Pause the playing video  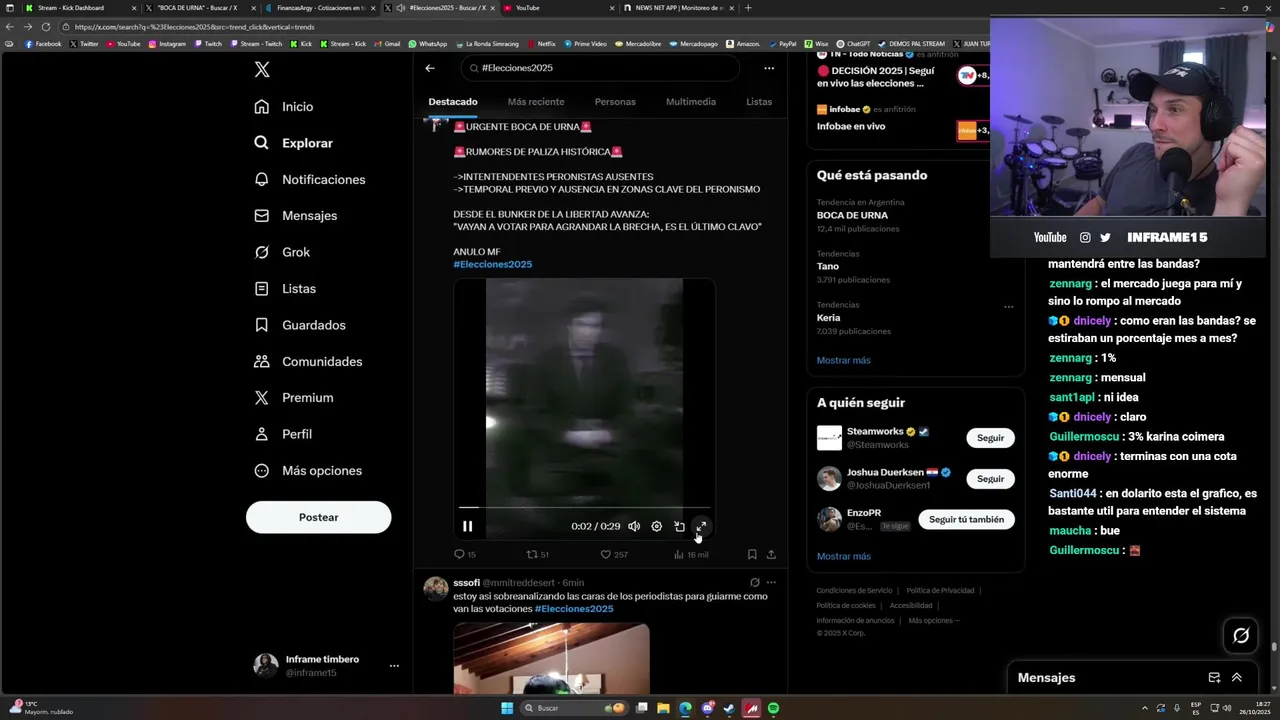point(468,527)
